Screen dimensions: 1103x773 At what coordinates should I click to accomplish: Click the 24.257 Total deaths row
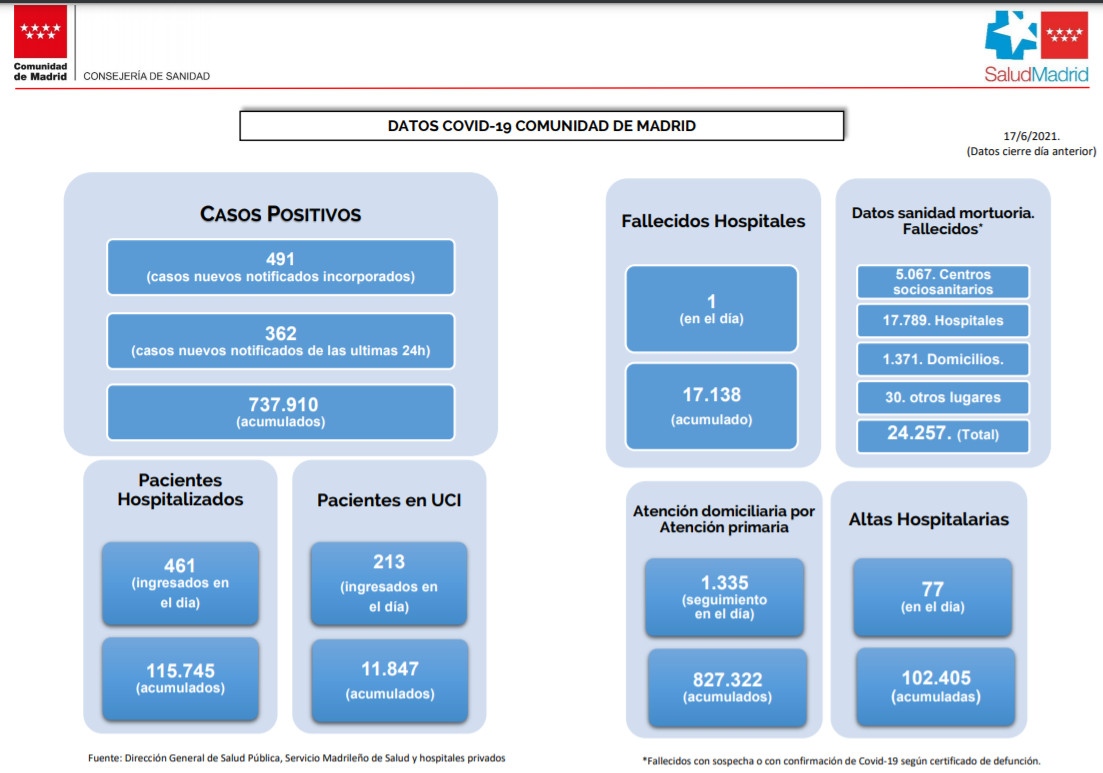click(942, 435)
